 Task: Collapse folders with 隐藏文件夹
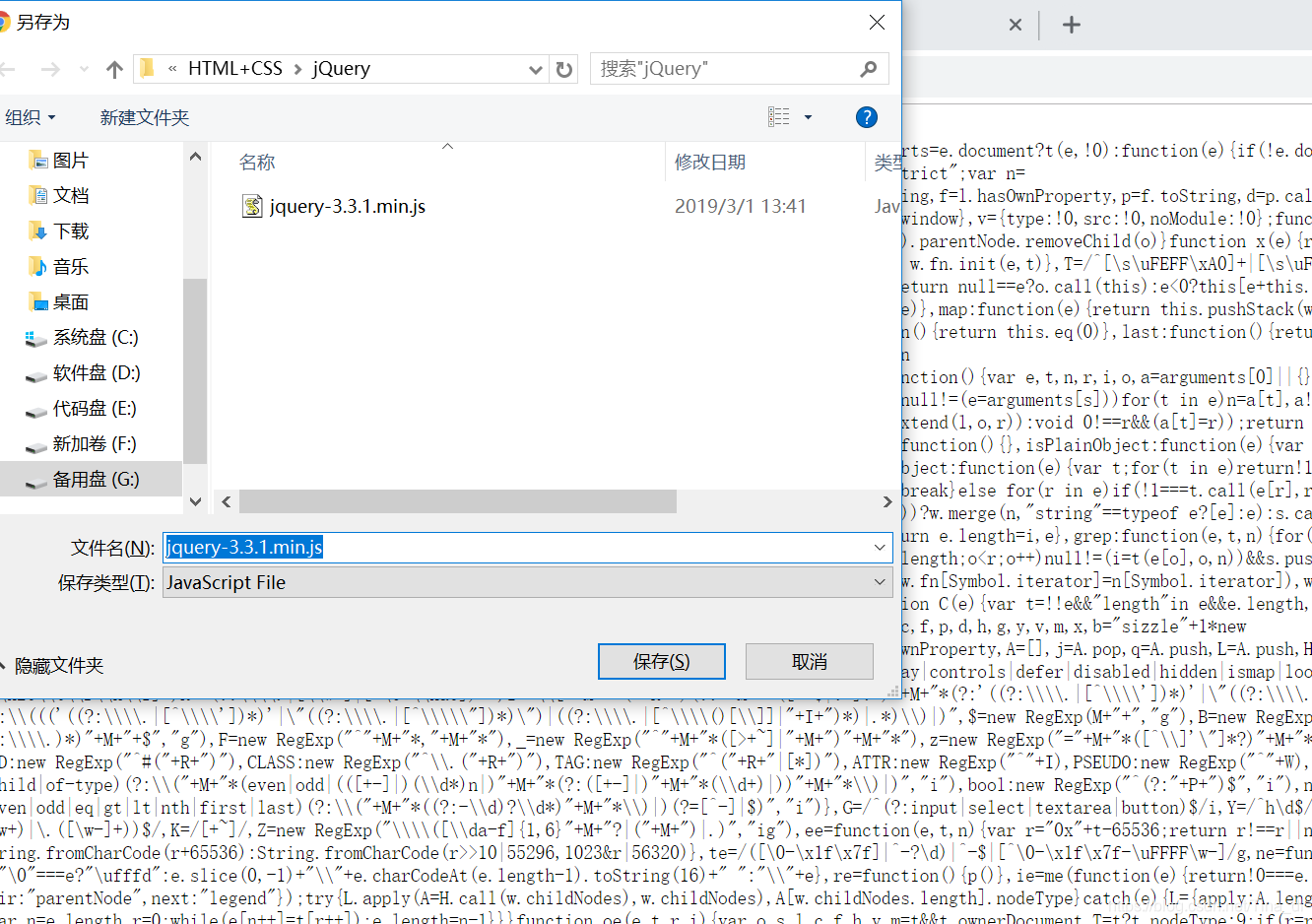[x=51, y=666]
